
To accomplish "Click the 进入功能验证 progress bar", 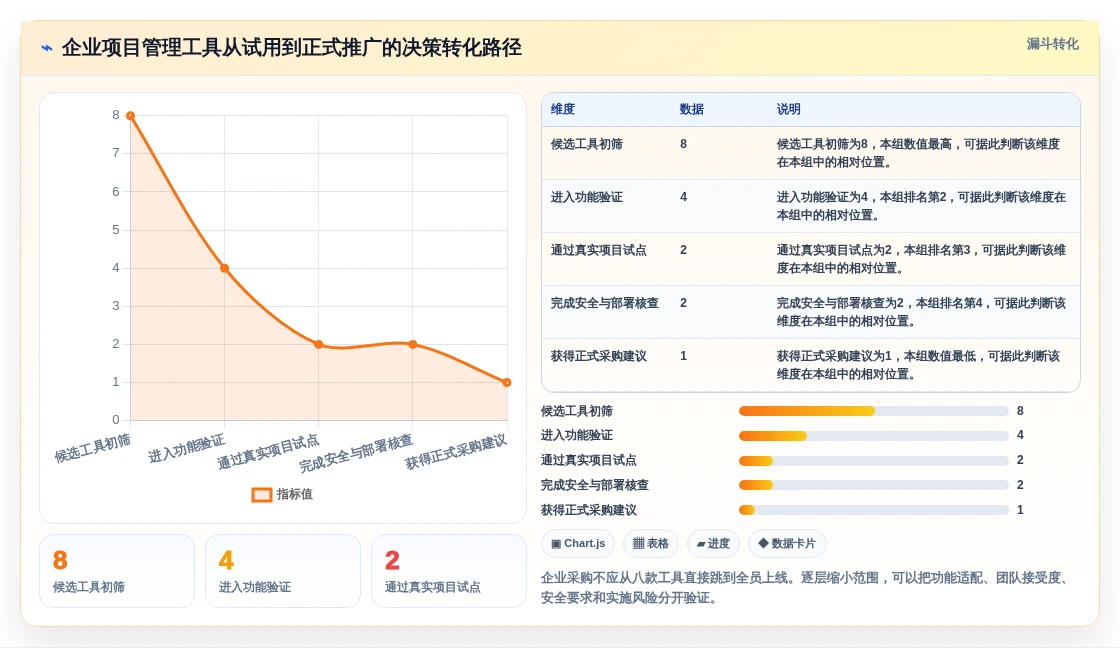I will tap(874, 436).
